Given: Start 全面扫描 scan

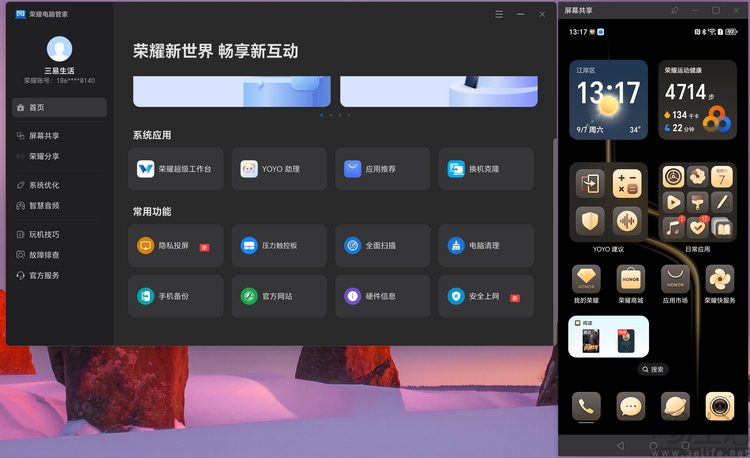Looking at the screenshot, I should click(383, 245).
